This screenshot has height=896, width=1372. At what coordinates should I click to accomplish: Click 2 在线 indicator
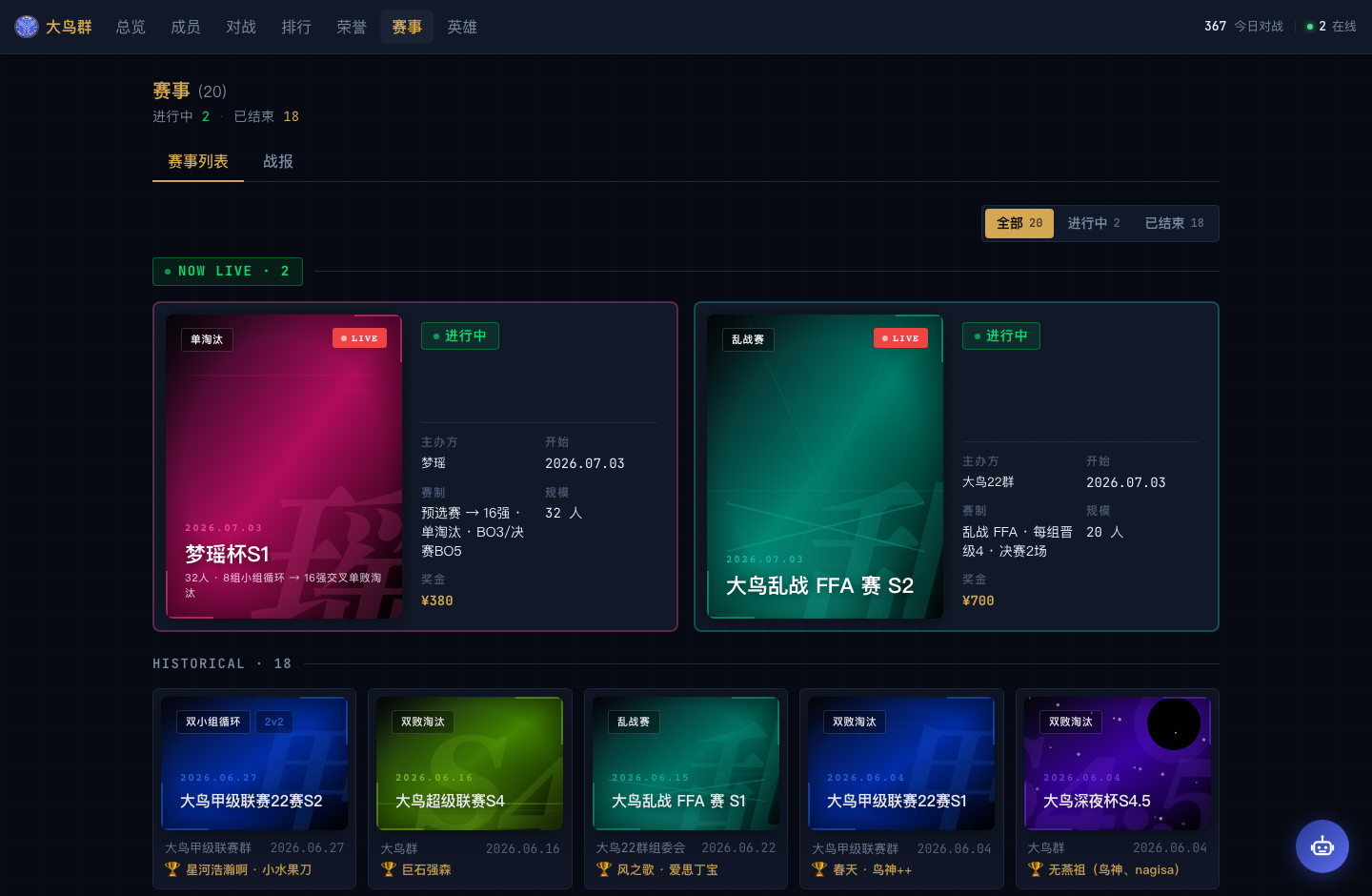pos(1332,27)
